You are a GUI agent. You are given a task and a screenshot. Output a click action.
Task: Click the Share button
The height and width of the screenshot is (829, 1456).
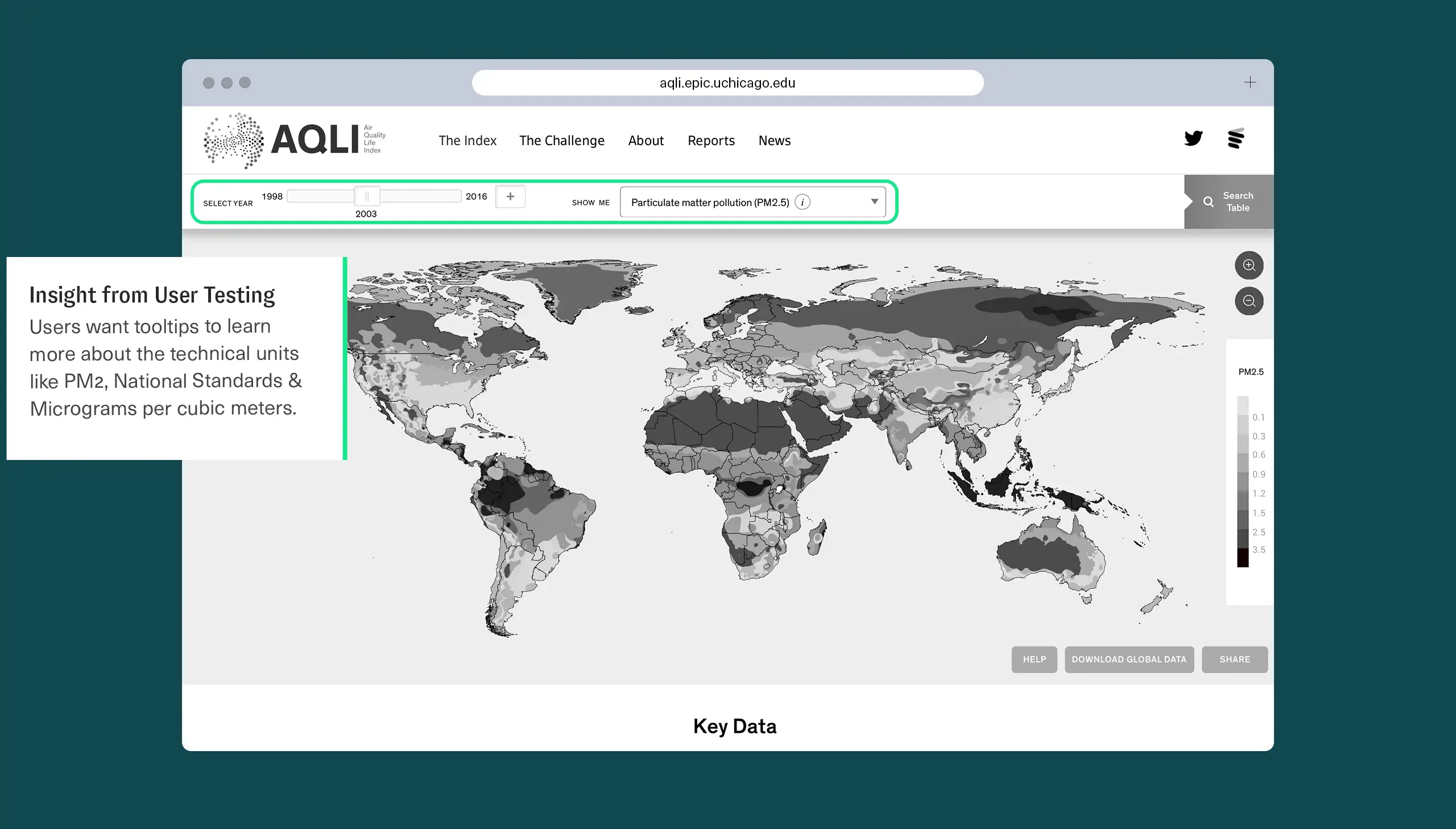point(1235,660)
